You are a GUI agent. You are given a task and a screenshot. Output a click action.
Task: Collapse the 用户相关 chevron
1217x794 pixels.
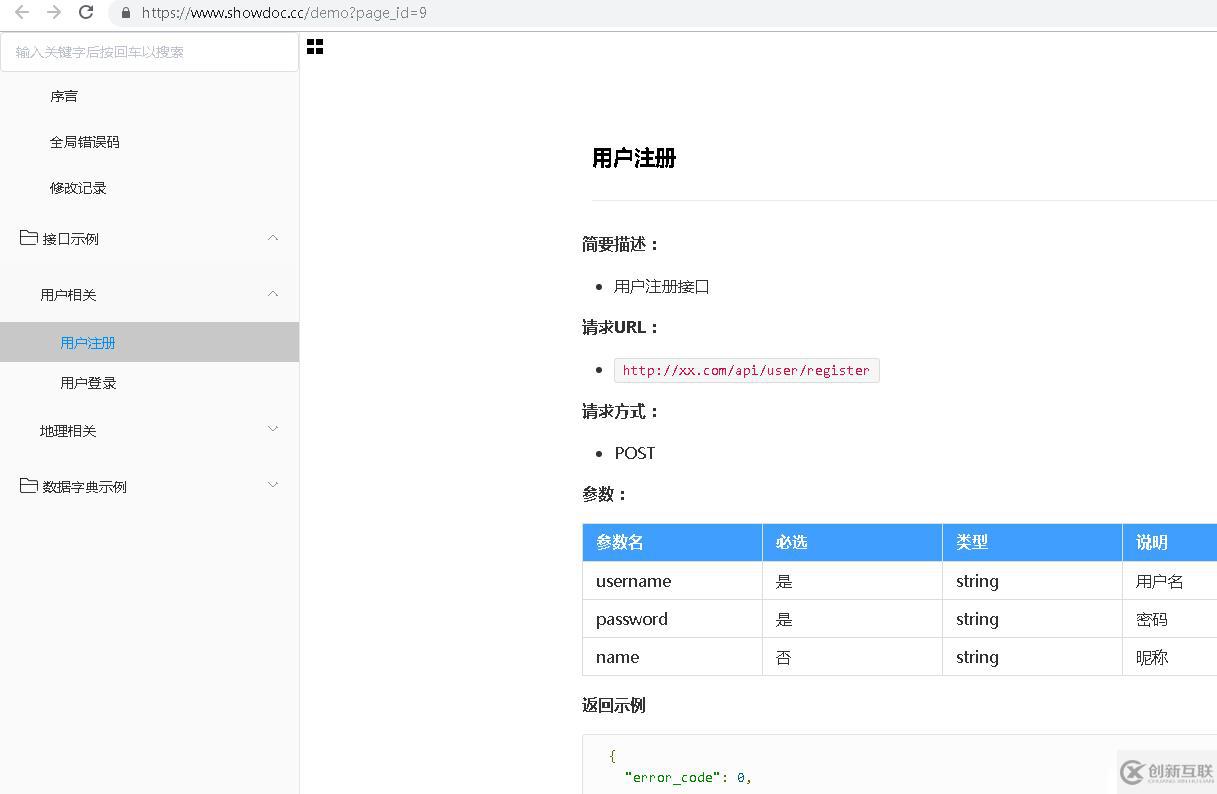click(273, 294)
